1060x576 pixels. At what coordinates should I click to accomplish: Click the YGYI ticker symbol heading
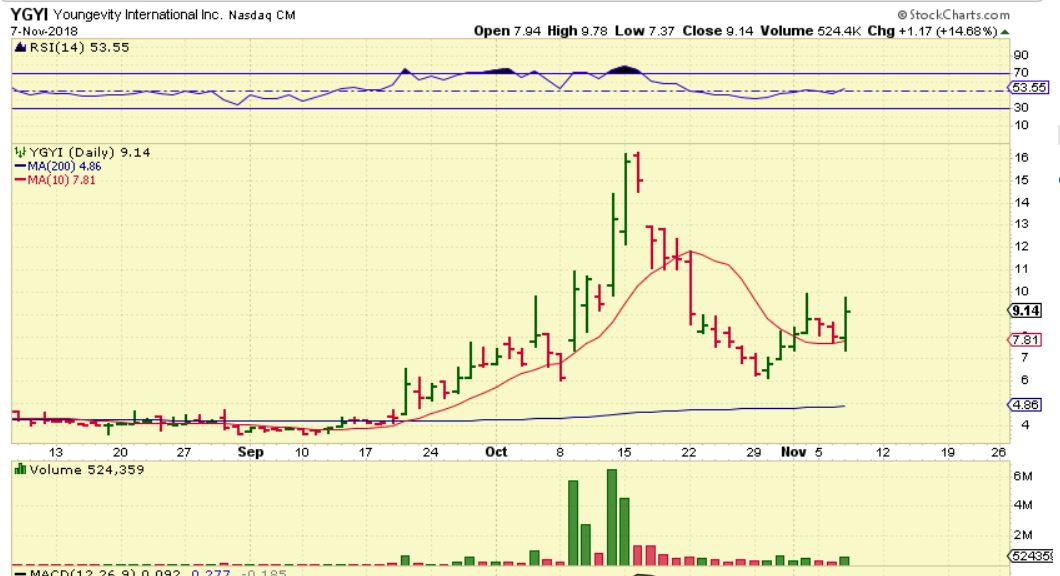(x=29, y=15)
